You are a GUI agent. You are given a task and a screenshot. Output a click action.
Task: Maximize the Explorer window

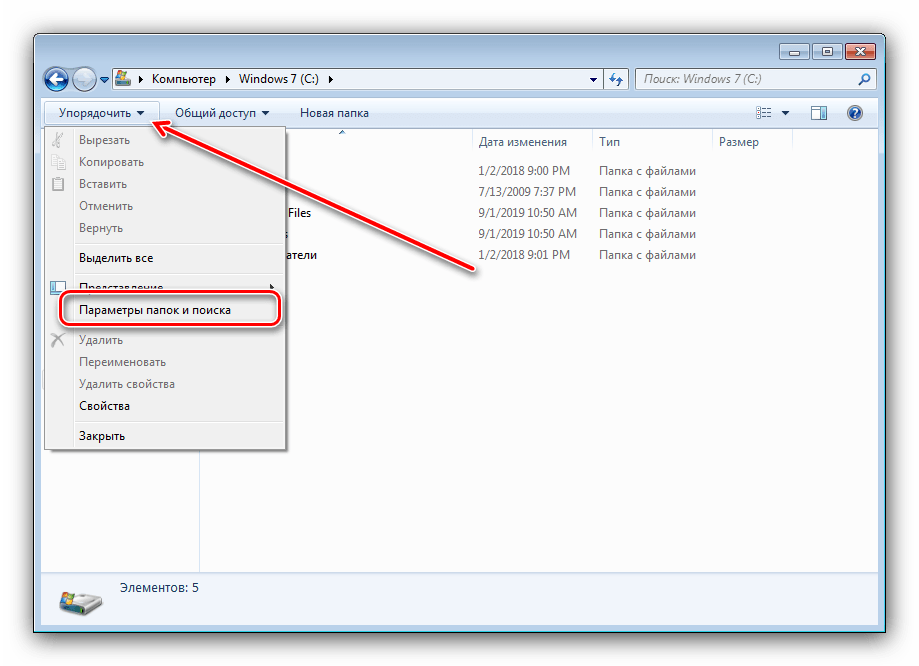827,52
